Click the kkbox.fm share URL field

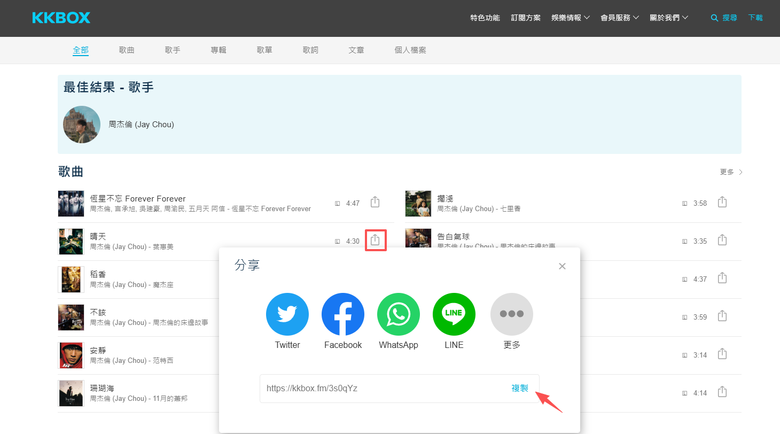pyautogui.click(x=399, y=388)
